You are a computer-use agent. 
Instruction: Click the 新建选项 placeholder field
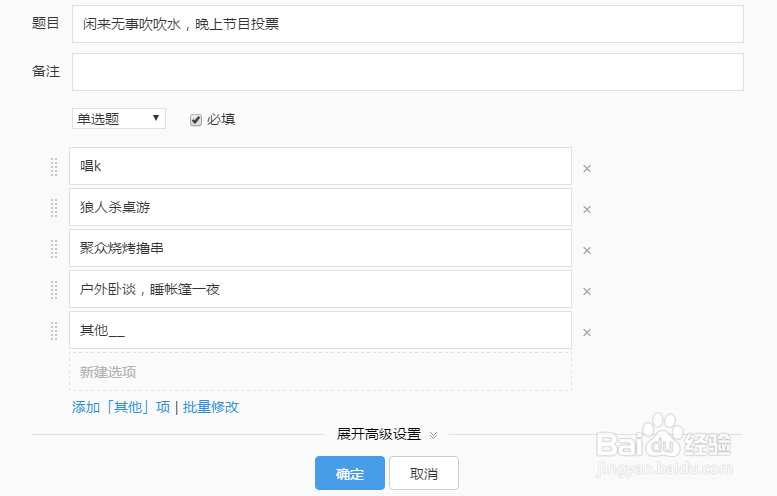pyautogui.click(x=321, y=372)
